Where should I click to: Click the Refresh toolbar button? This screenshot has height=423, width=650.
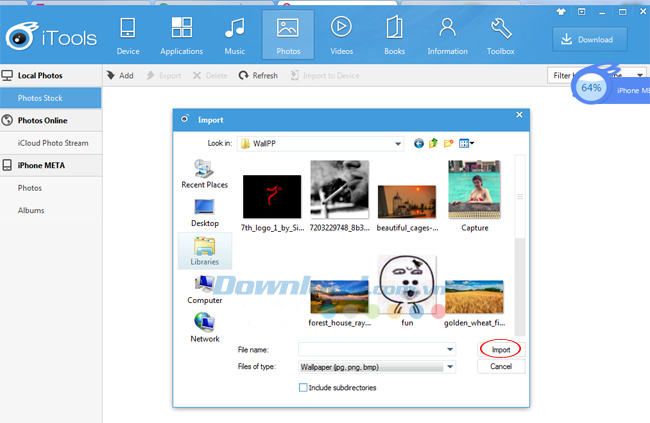pyautogui.click(x=259, y=75)
